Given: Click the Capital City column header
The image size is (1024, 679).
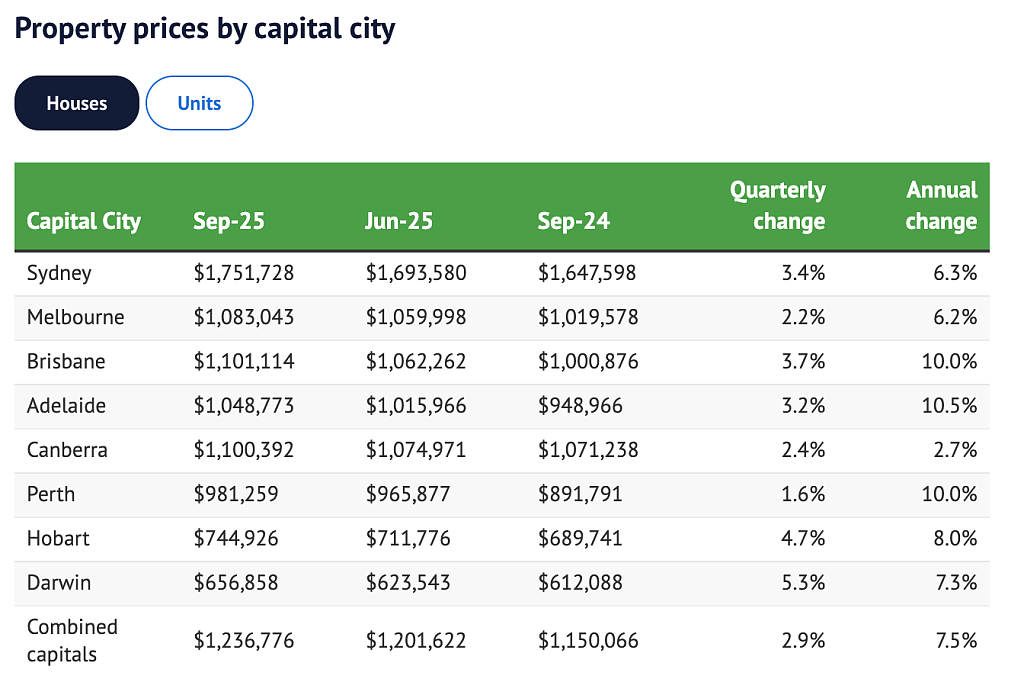Looking at the screenshot, I should (x=84, y=221).
